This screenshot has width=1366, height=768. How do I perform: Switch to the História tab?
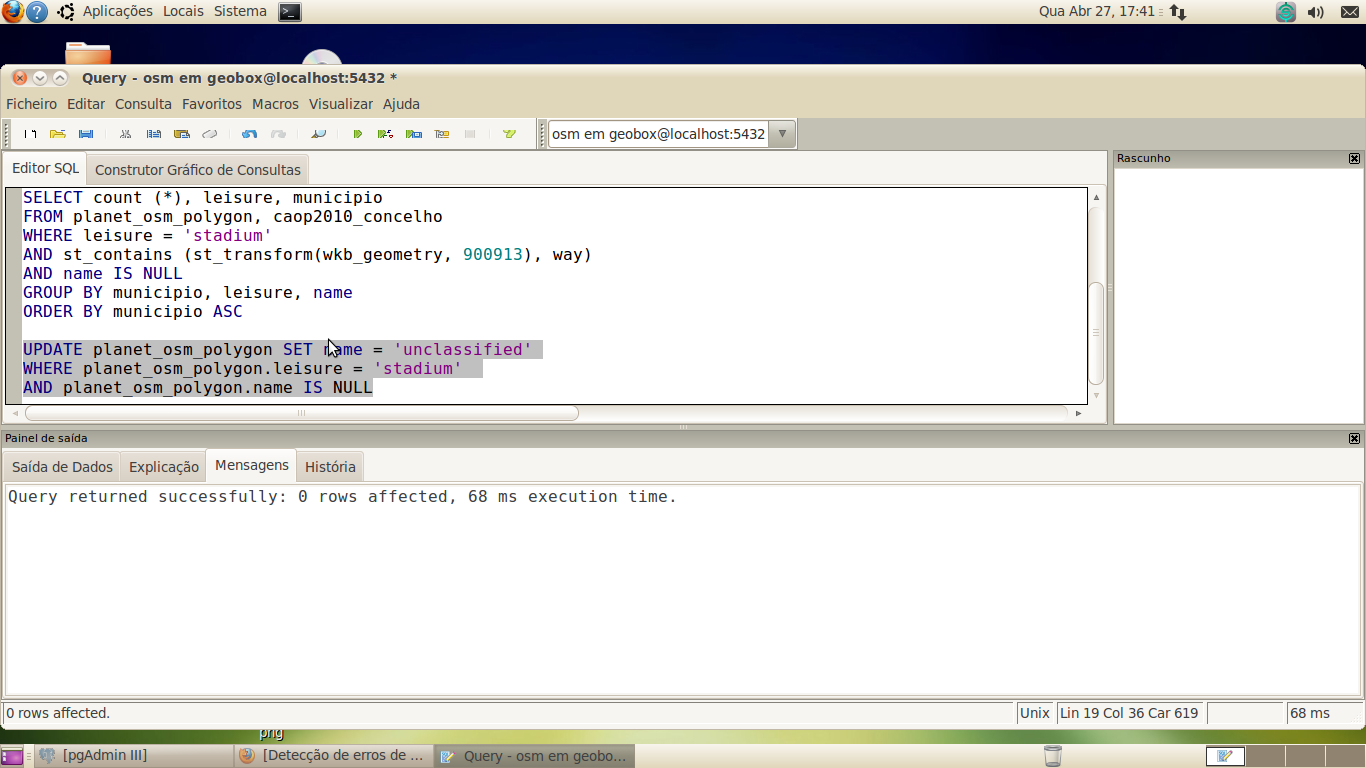click(330, 467)
